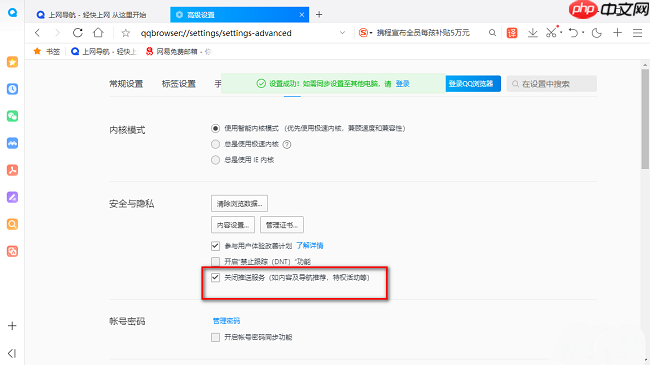Click the screenshot scissors icon
650x365 pixels.
pyautogui.click(x=551, y=32)
